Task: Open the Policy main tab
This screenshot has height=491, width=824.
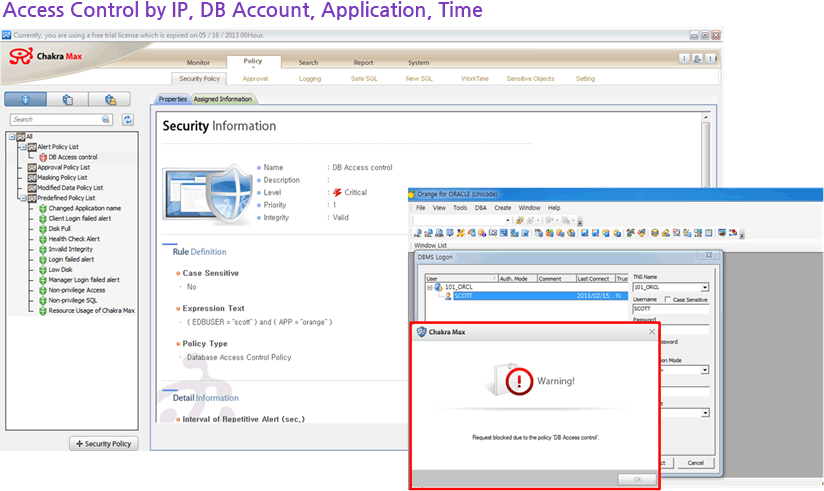Action: coord(253,62)
